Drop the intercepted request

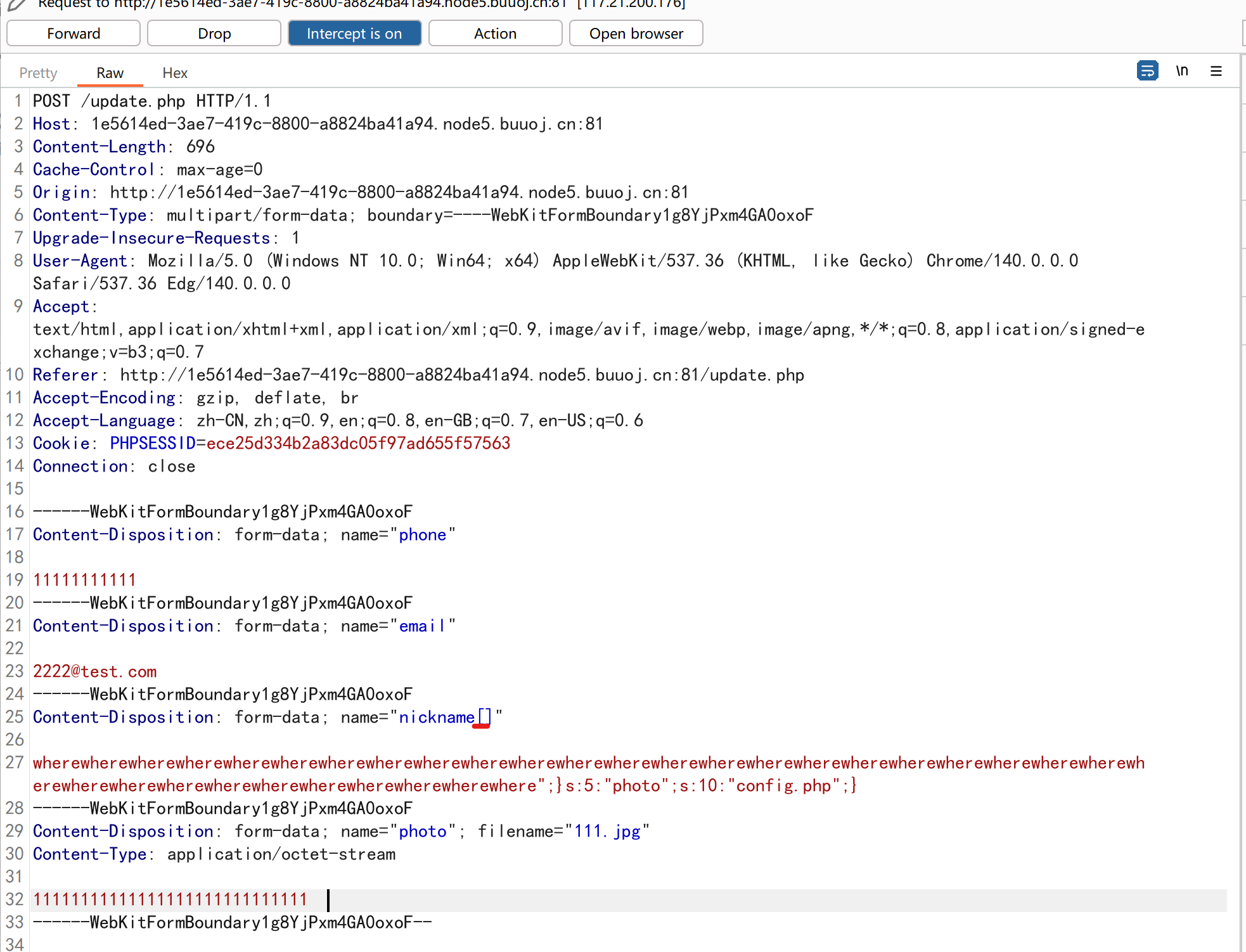click(214, 34)
